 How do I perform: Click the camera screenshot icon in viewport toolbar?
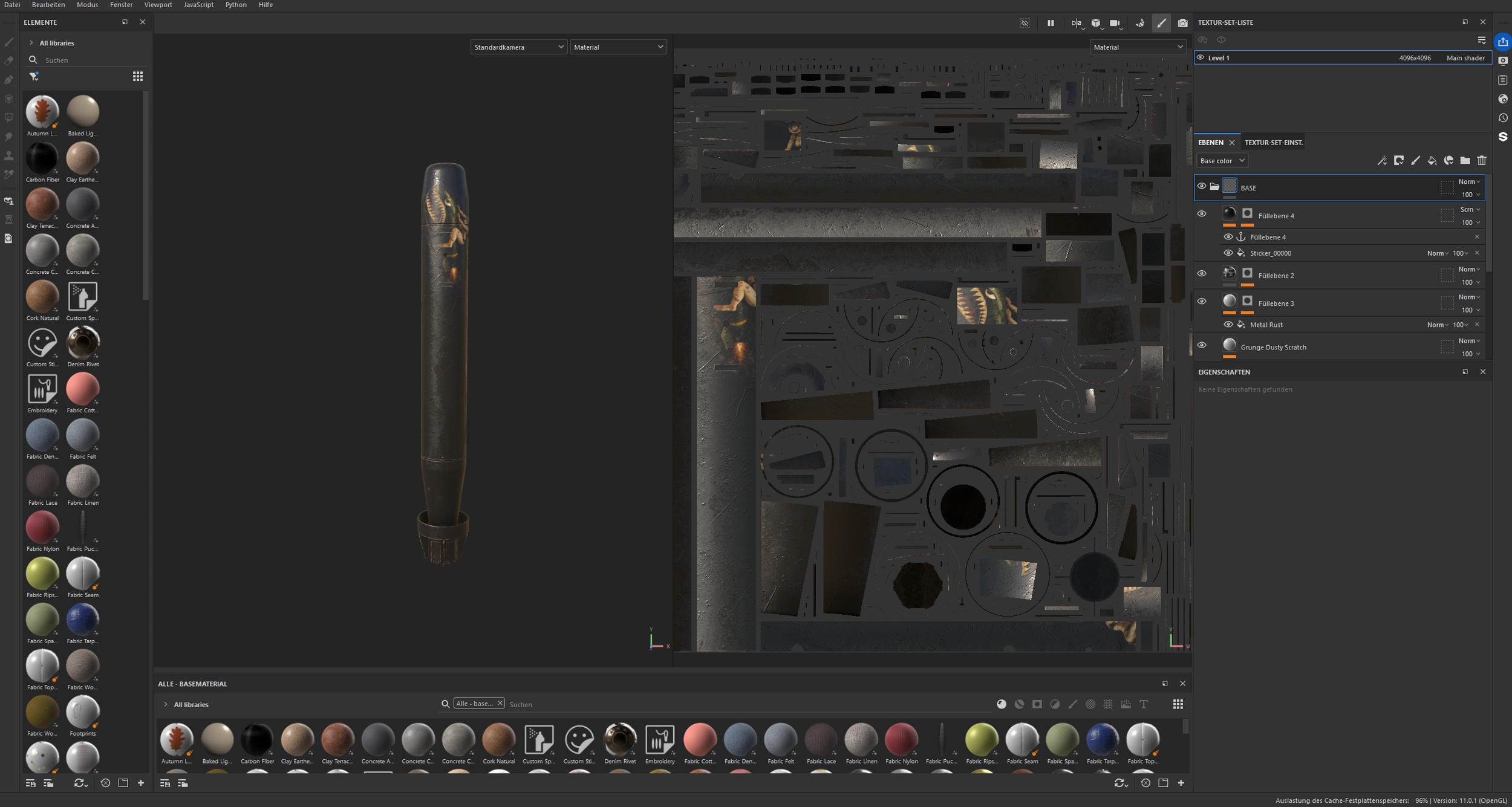click(1182, 23)
